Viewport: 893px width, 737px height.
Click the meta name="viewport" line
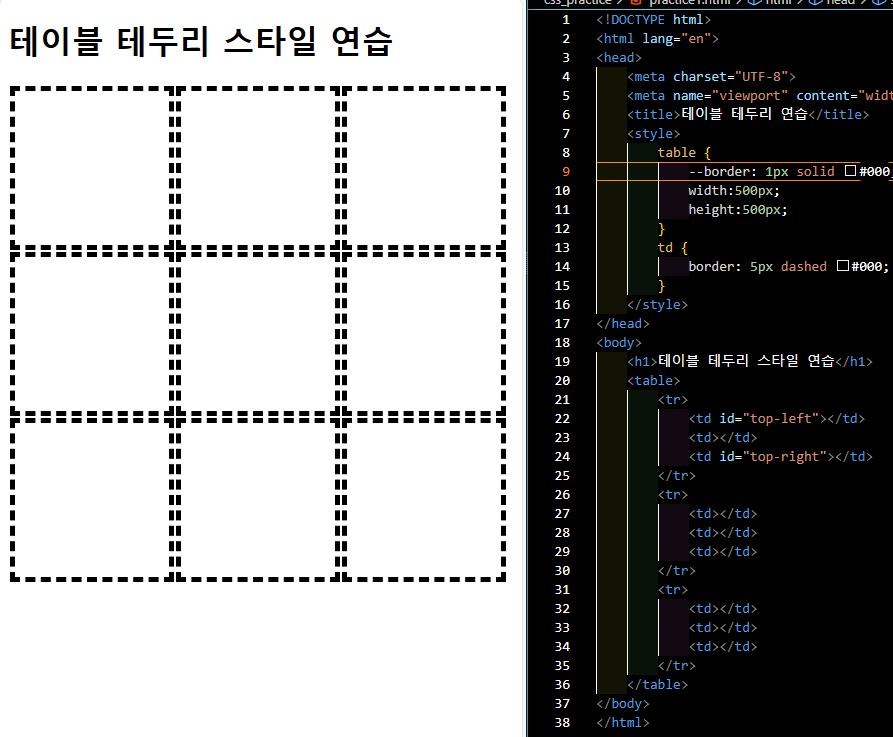click(x=760, y=95)
